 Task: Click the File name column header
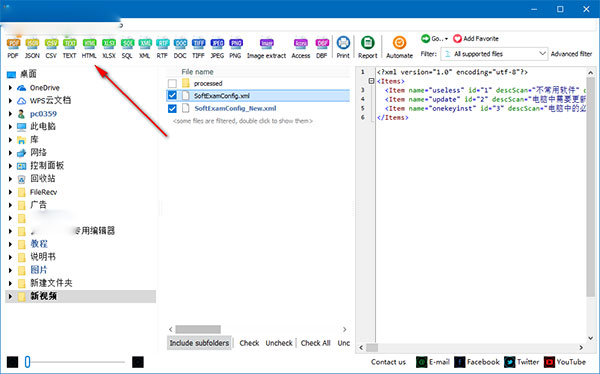pyautogui.click(x=197, y=72)
